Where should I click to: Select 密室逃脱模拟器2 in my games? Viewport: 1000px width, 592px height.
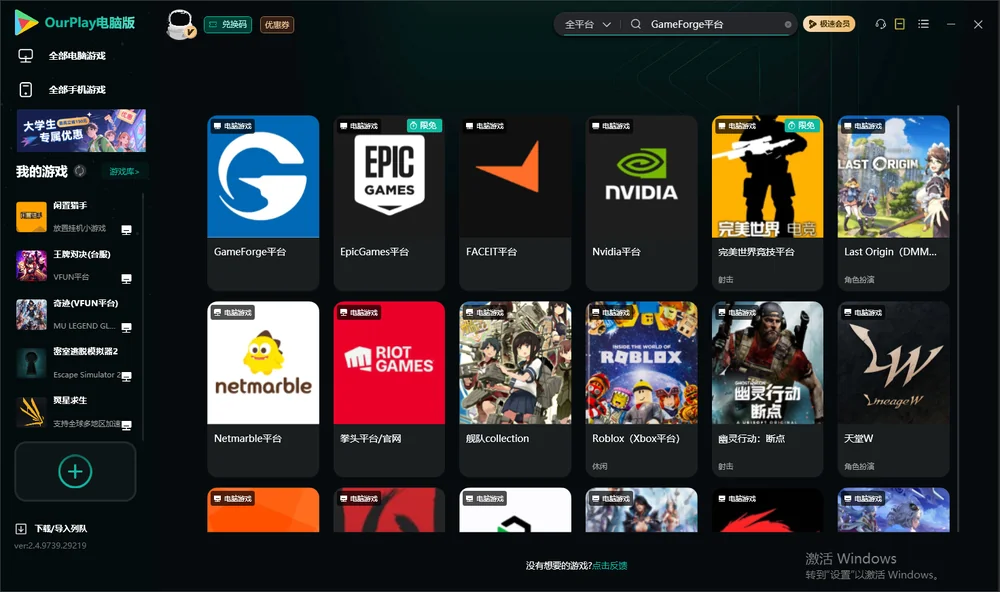tap(75, 363)
